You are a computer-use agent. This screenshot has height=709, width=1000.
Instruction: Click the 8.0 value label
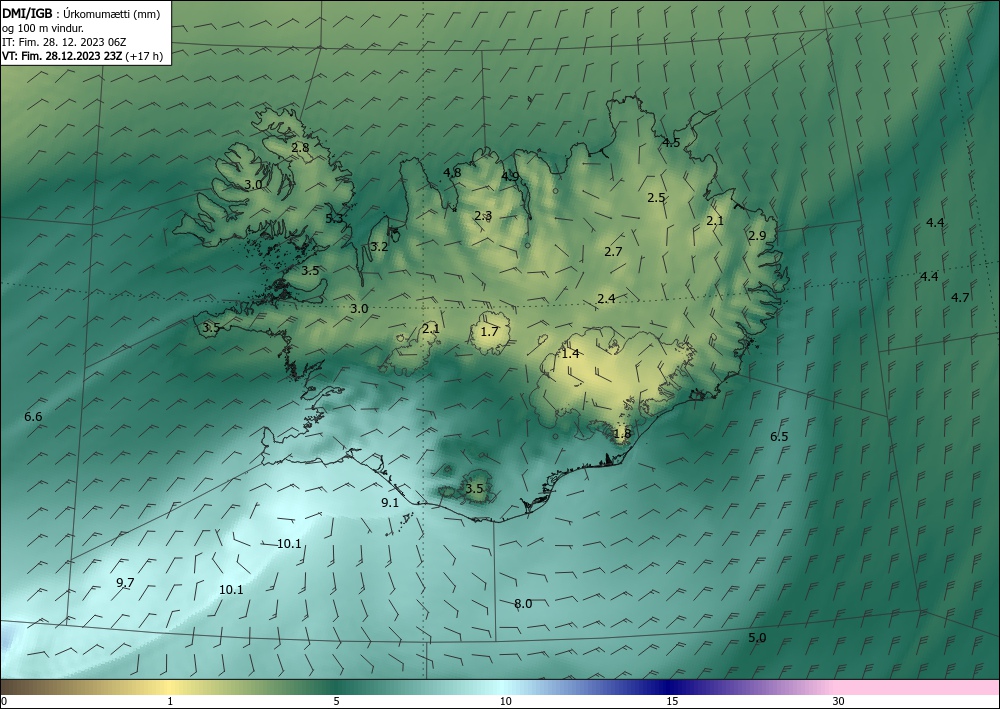[523, 604]
